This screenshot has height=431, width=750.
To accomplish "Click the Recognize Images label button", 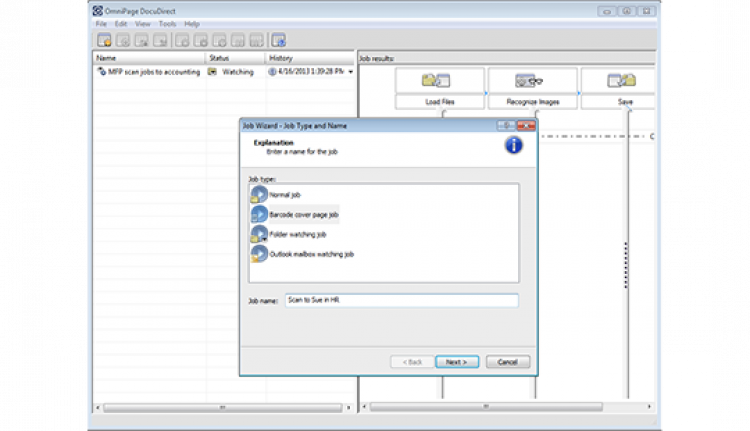I will tap(532, 102).
